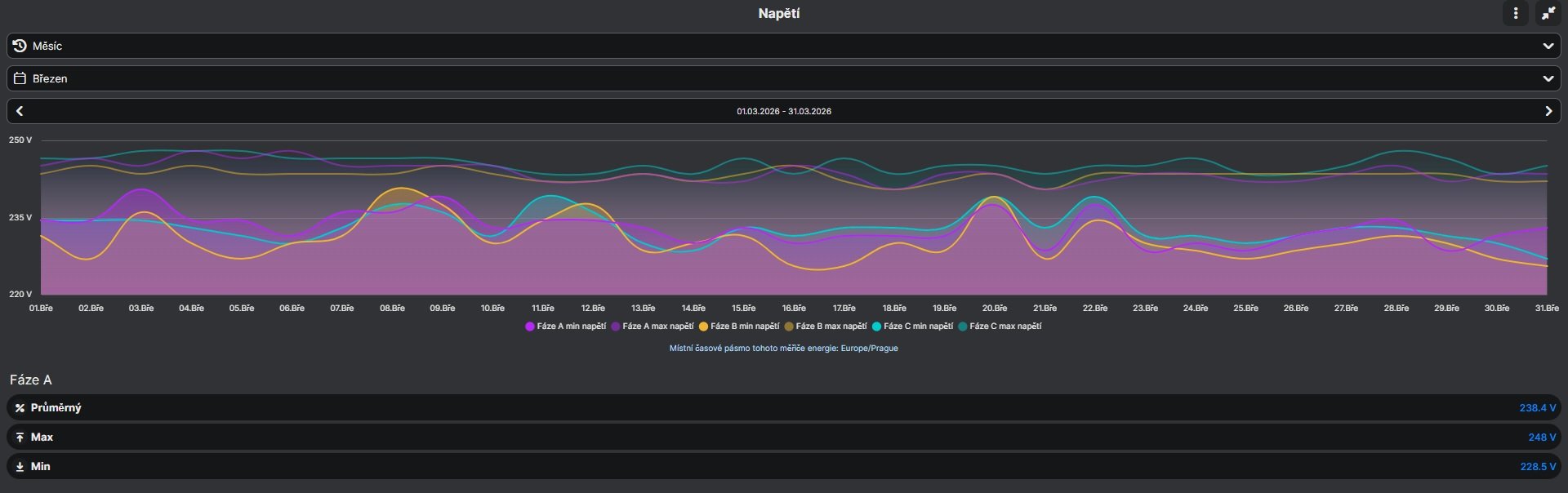Viewport: 1568px width, 493px height.
Task: Click the Průměrný percent icon
Action: [x=20, y=408]
